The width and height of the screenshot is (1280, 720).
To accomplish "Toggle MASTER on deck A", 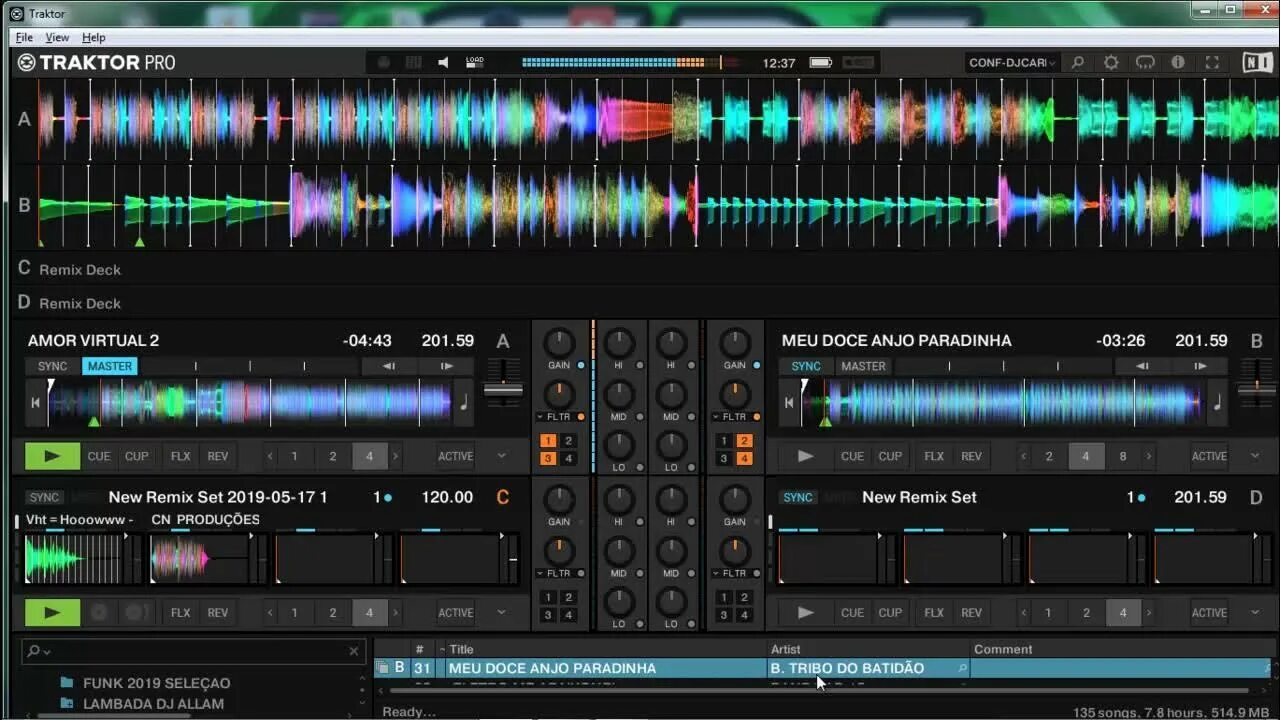I will coord(110,366).
